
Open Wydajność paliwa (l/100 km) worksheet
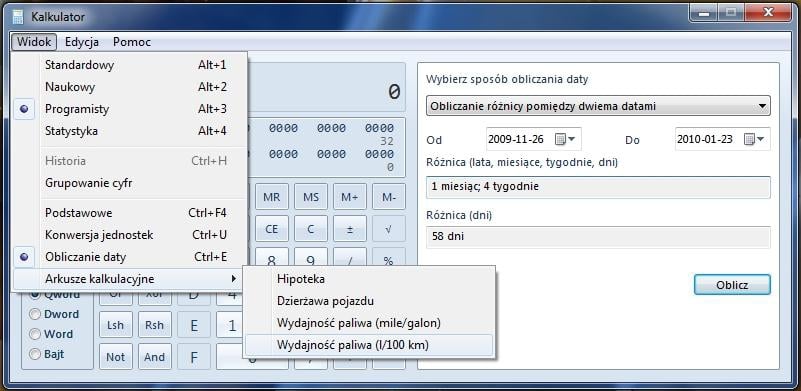click(369, 345)
